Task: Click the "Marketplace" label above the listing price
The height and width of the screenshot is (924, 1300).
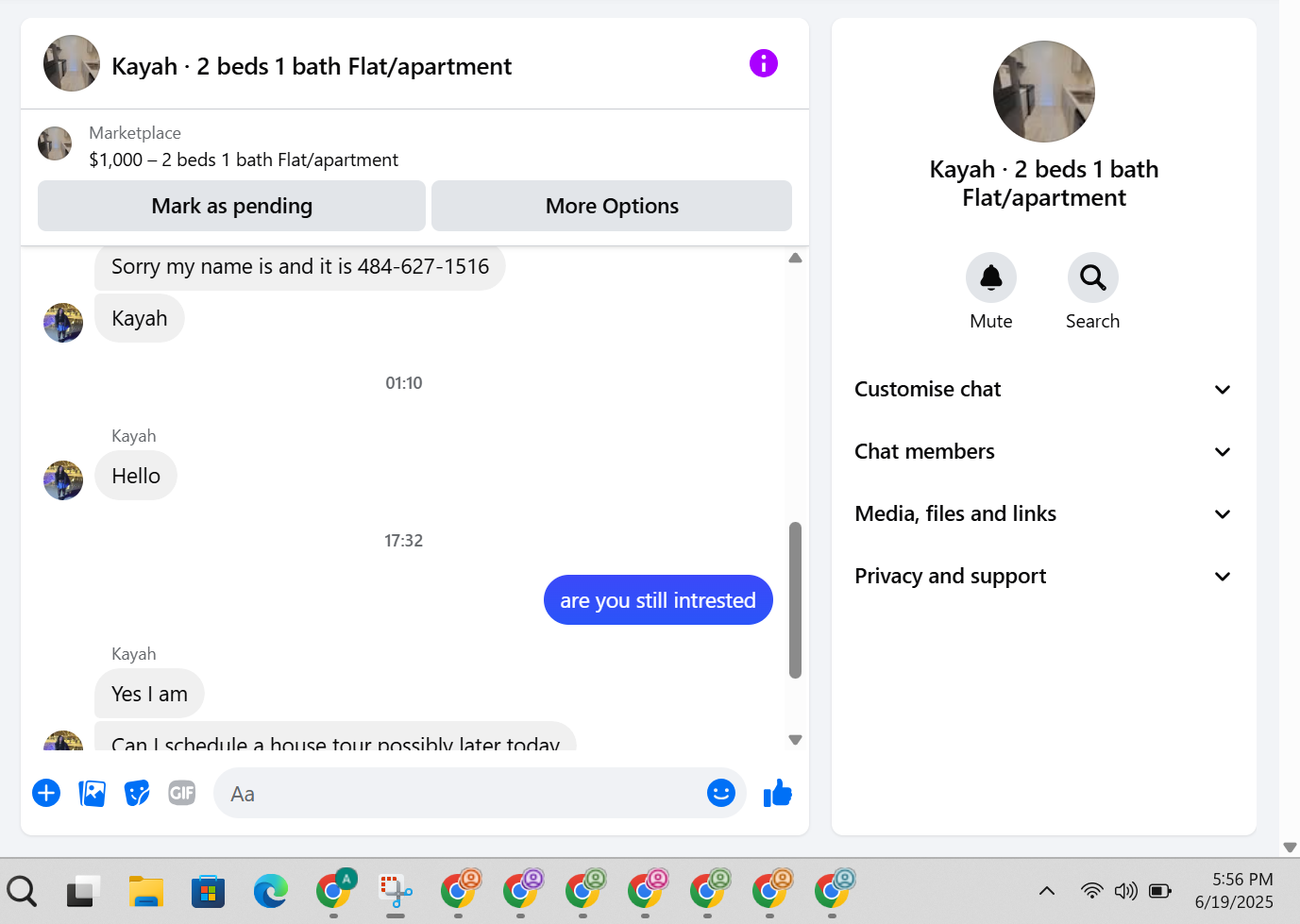Action: [135, 133]
